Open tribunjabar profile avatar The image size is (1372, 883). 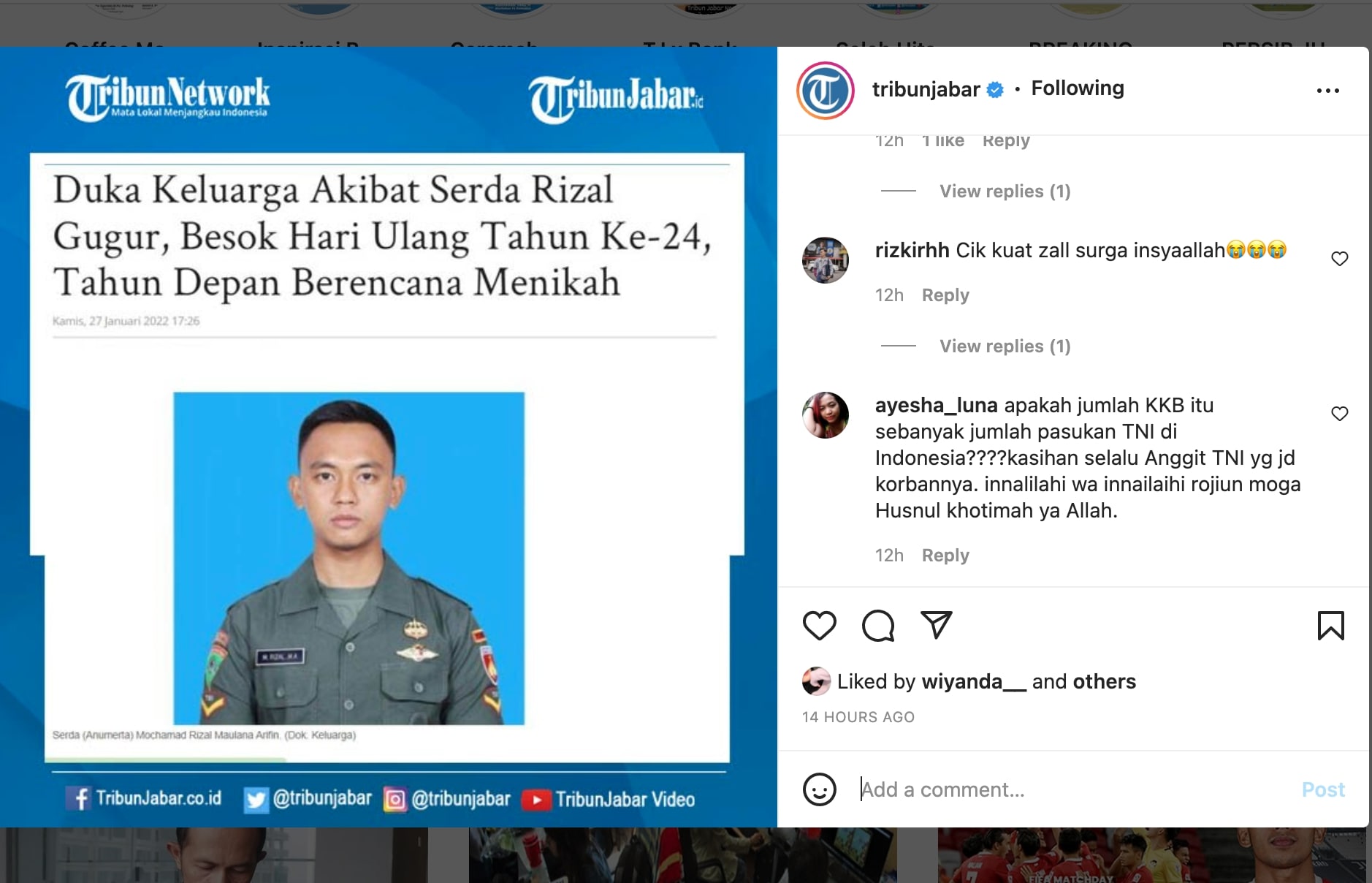pos(825,91)
